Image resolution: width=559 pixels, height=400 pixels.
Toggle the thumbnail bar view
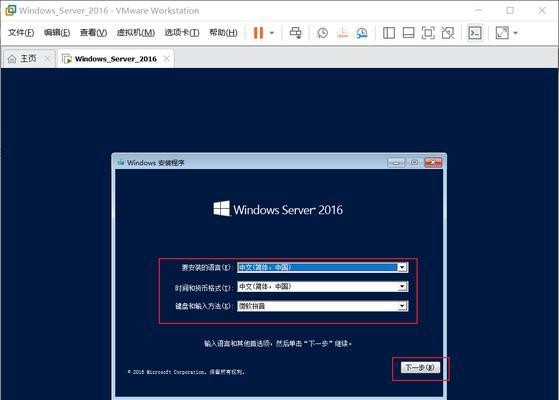click(408, 33)
